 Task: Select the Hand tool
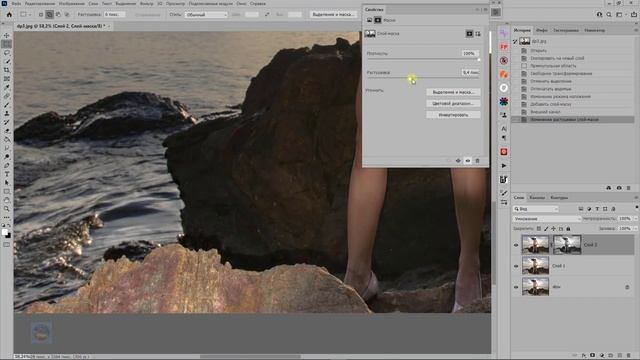[x=7, y=200]
